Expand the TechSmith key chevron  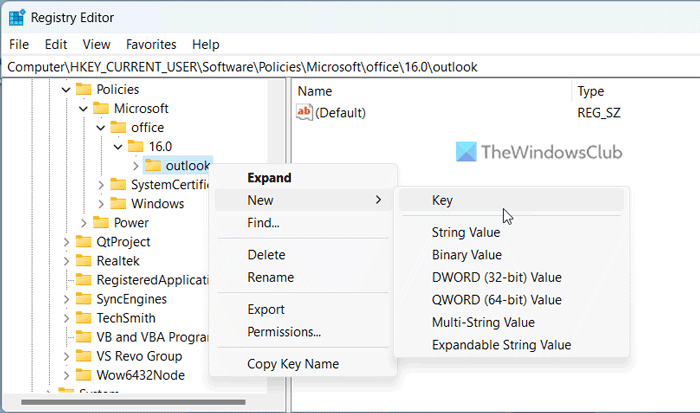coord(66,318)
